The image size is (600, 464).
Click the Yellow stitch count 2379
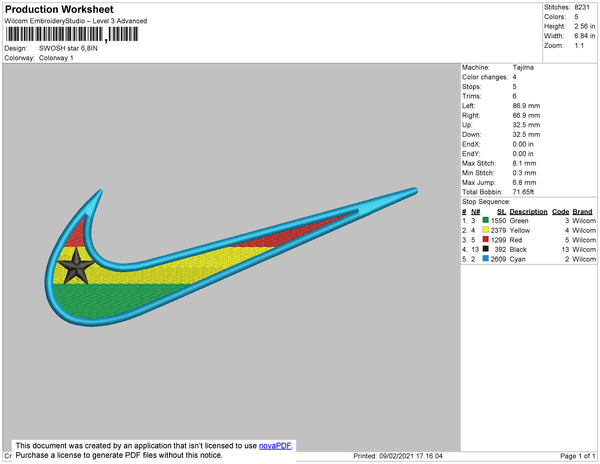click(x=498, y=230)
